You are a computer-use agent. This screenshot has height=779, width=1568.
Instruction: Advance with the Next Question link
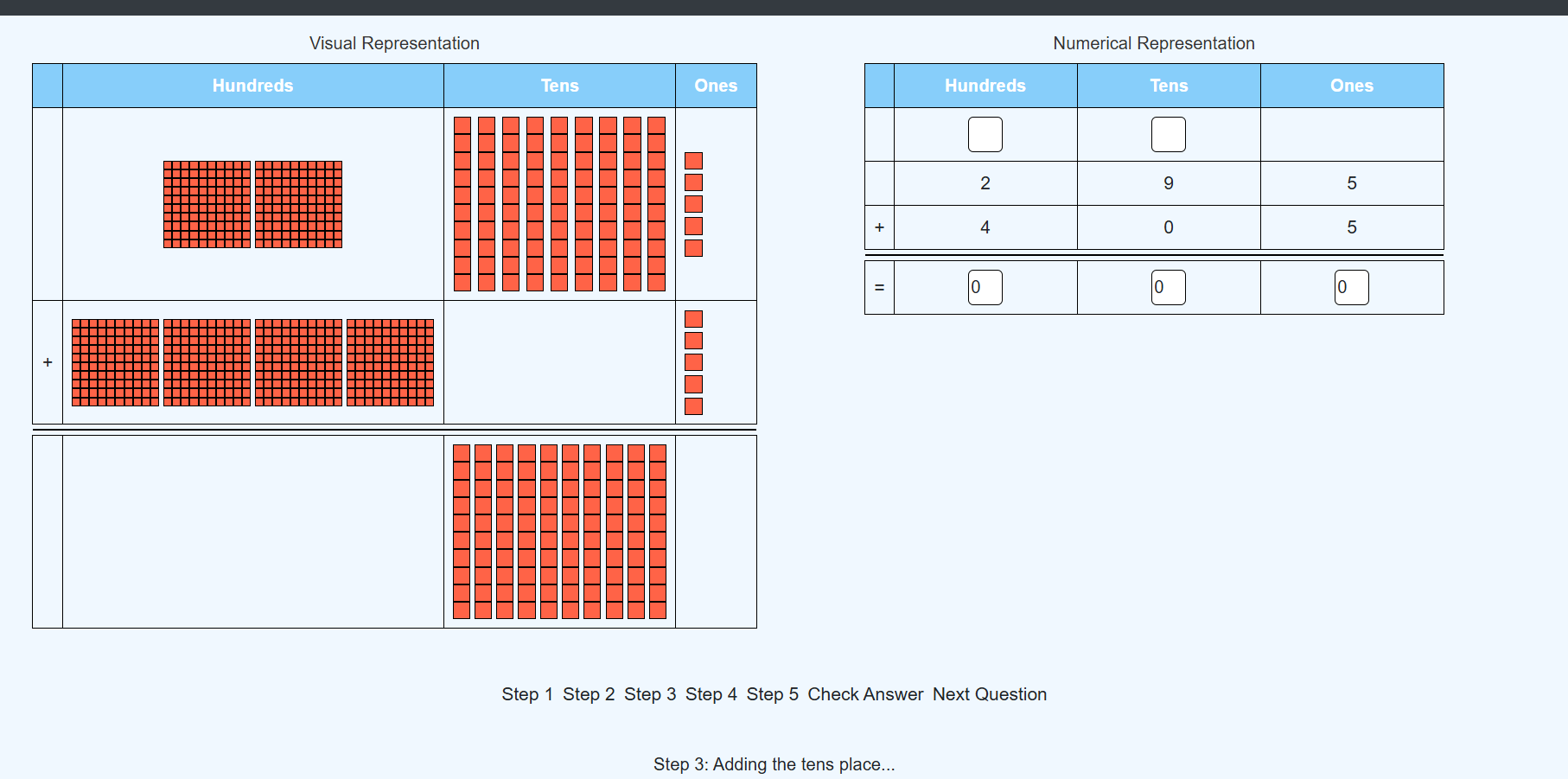(x=989, y=694)
